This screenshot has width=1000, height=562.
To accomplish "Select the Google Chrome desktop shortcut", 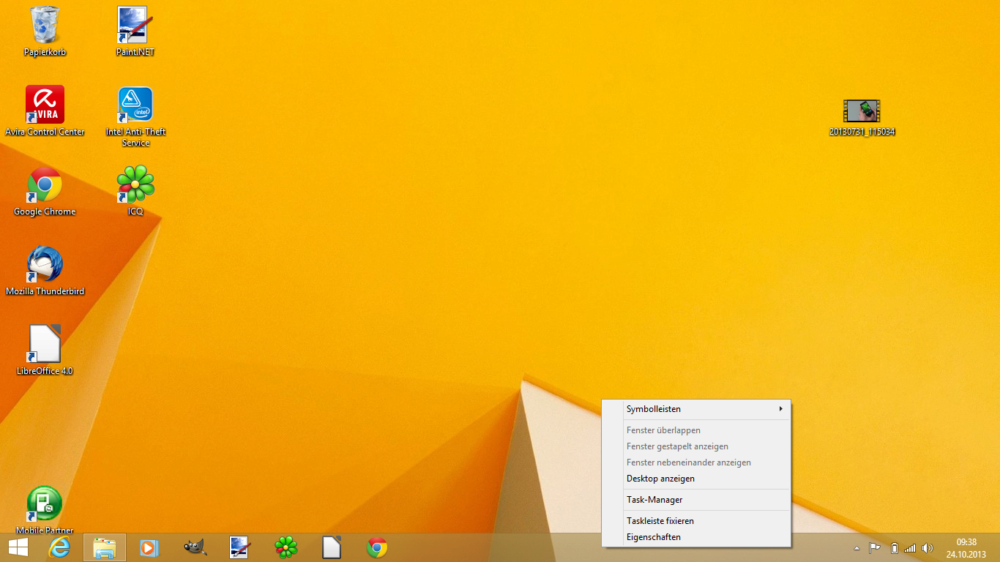I will (45, 191).
